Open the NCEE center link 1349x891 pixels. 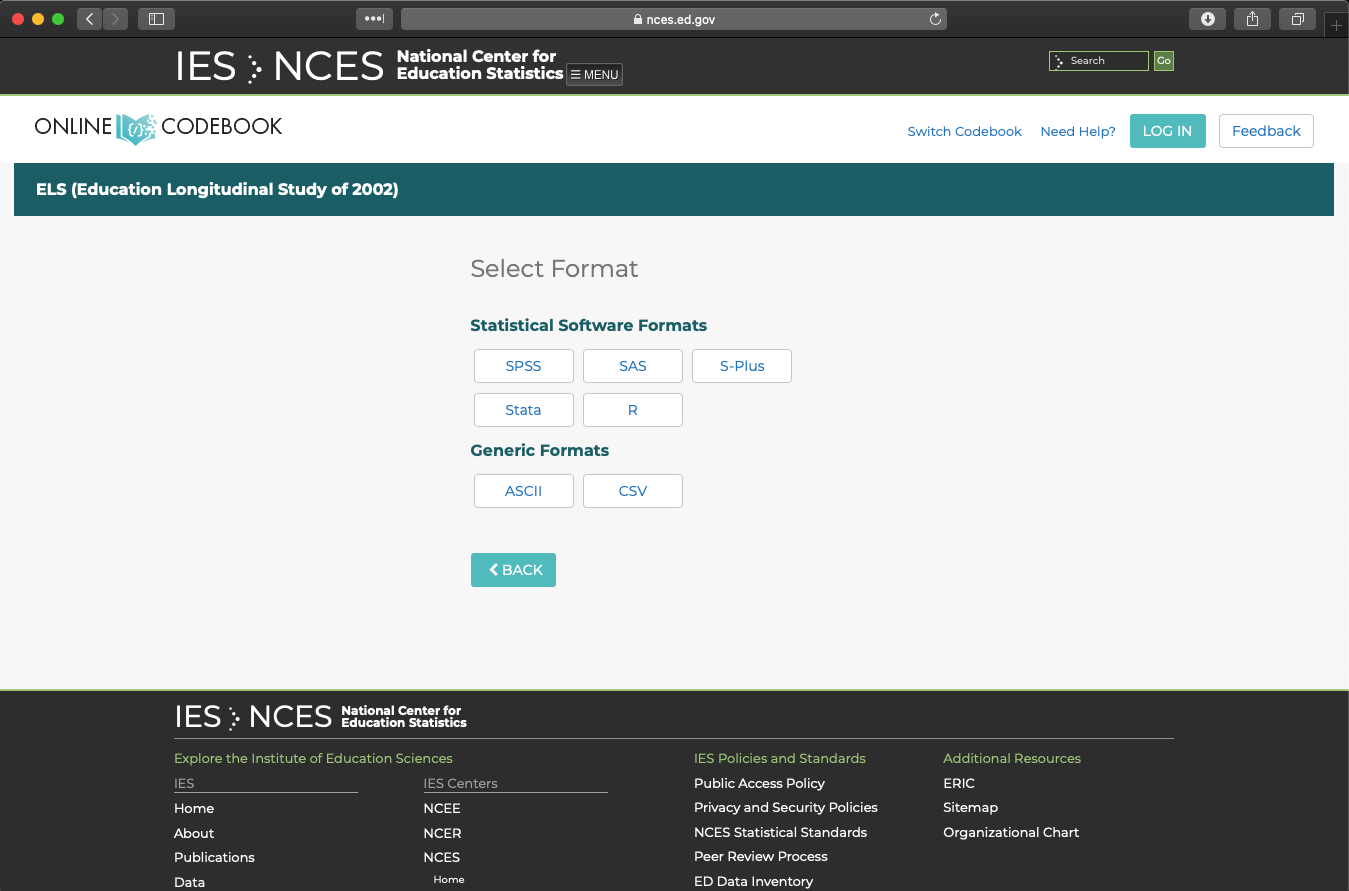click(442, 808)
